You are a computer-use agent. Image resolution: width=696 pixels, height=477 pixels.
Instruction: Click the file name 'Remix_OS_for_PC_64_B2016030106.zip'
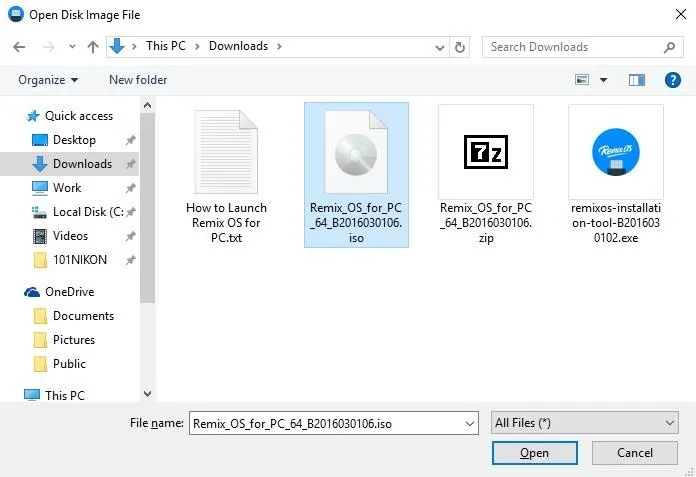pyautogui.click(x=486, y=223)
